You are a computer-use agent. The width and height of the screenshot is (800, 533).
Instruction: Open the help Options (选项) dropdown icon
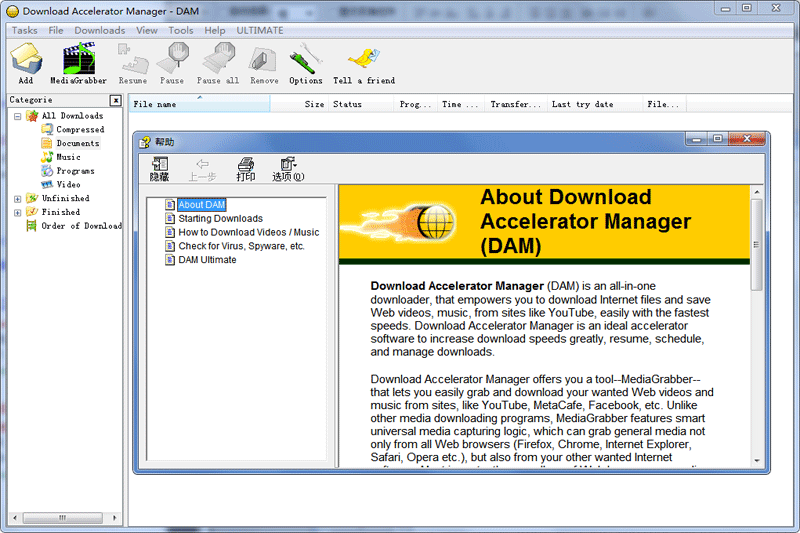288,168
